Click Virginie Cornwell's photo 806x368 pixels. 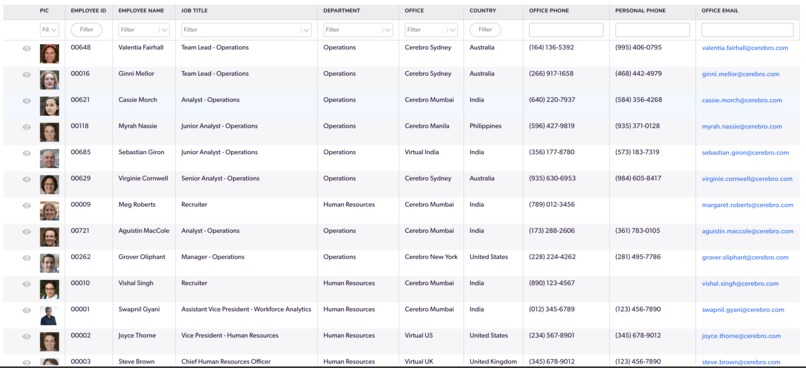[x=49, y=185]
